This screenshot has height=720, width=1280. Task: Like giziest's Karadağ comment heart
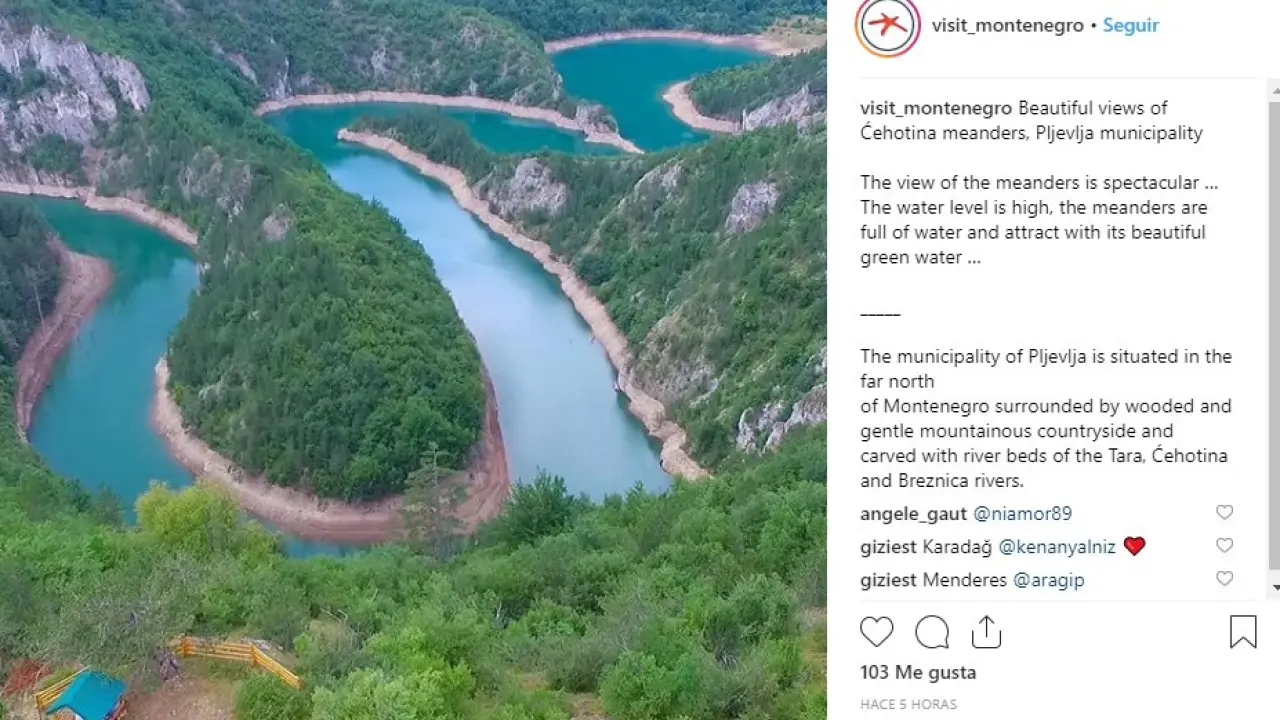tap(1224, 546)
